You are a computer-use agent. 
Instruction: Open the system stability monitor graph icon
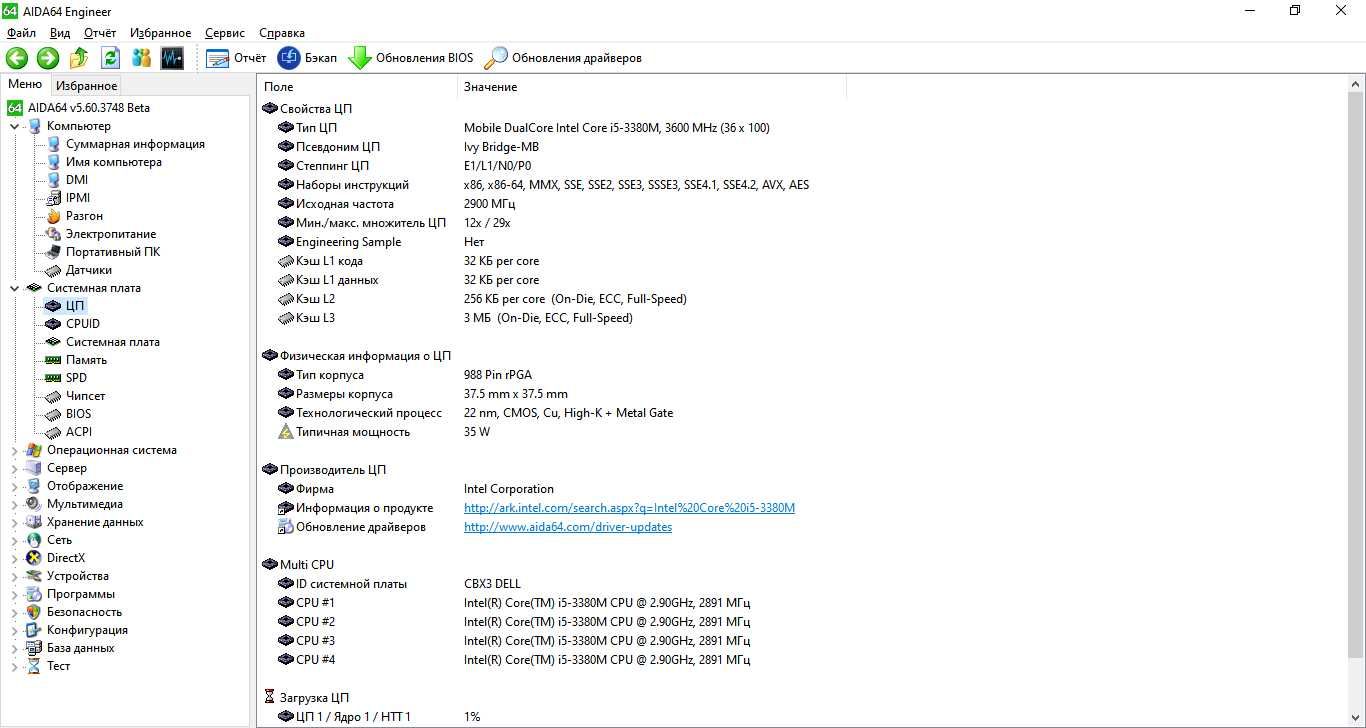(x=172, y=58)
